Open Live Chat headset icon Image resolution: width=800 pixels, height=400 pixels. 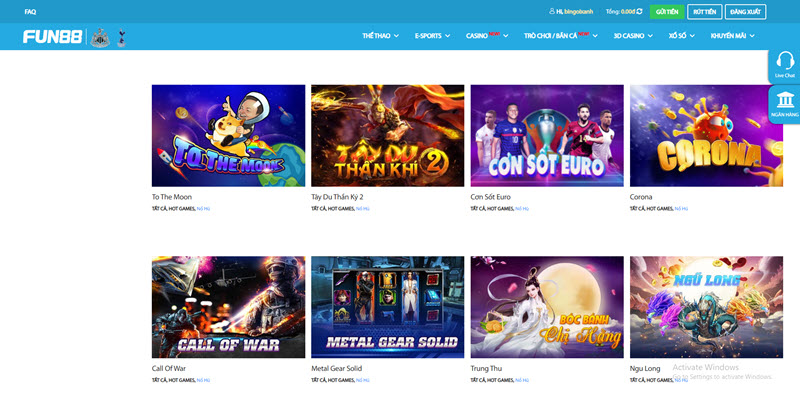point(785,61)
